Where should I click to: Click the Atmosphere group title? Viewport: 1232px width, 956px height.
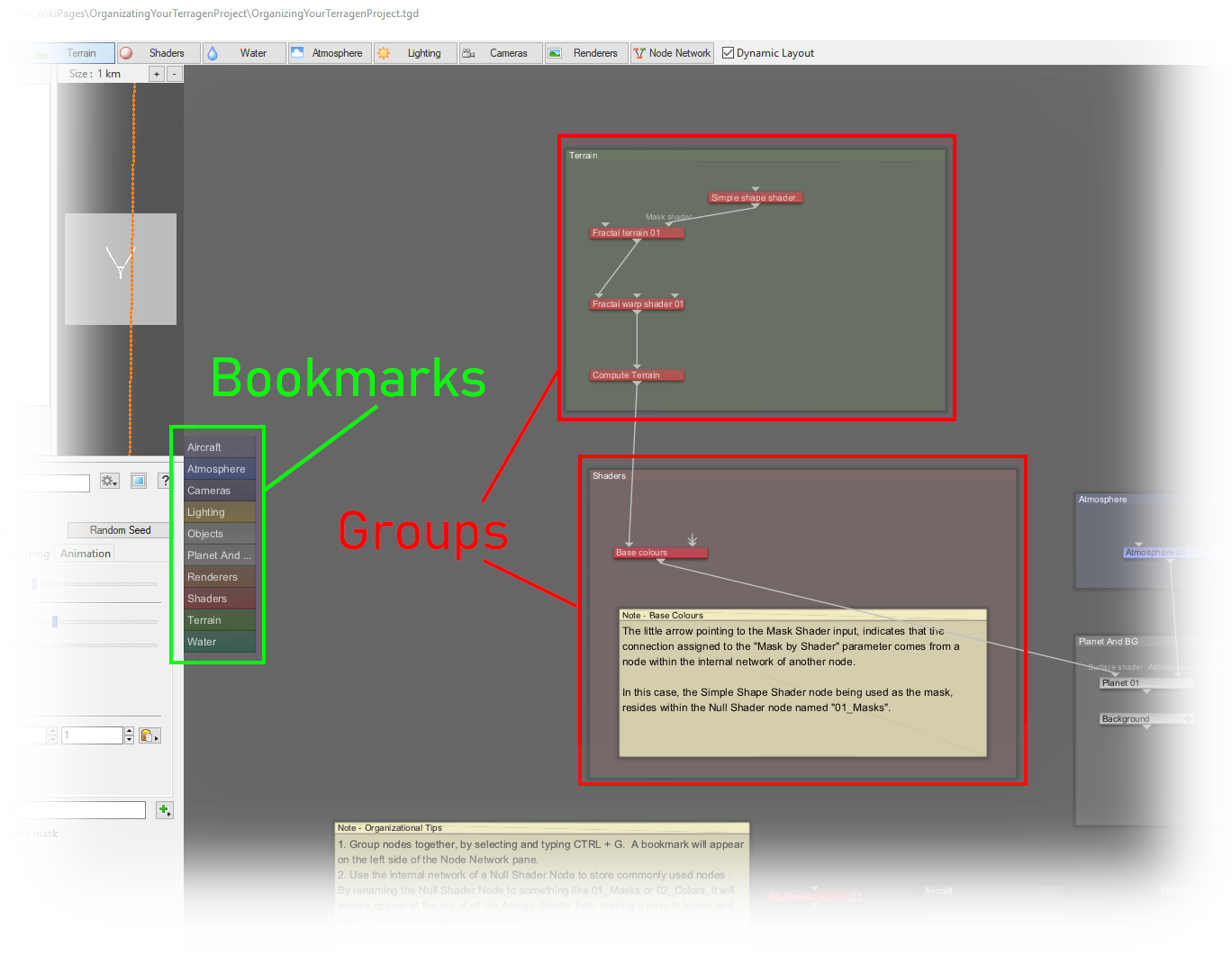[1102, 499]
